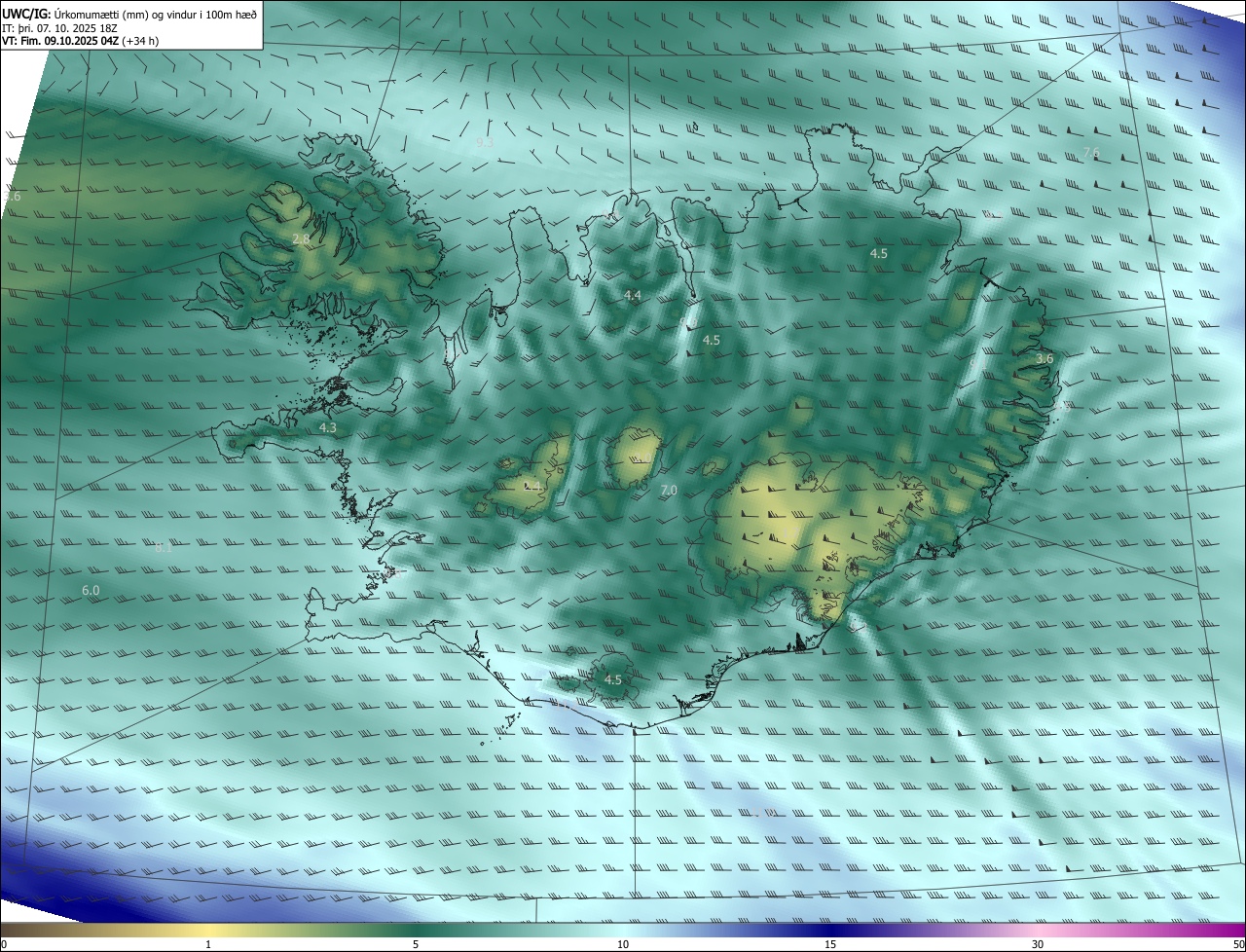Click the colorbar tick label 0

[x=4, y=944]
